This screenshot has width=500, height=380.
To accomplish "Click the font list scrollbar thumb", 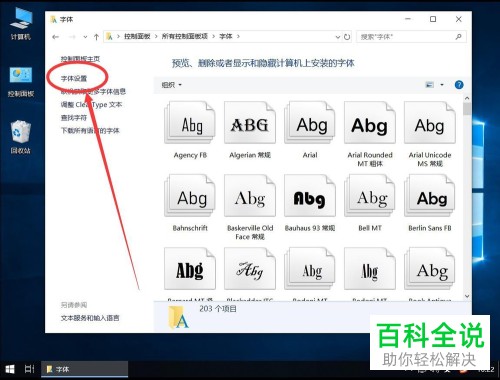I will tap(467, 109).
